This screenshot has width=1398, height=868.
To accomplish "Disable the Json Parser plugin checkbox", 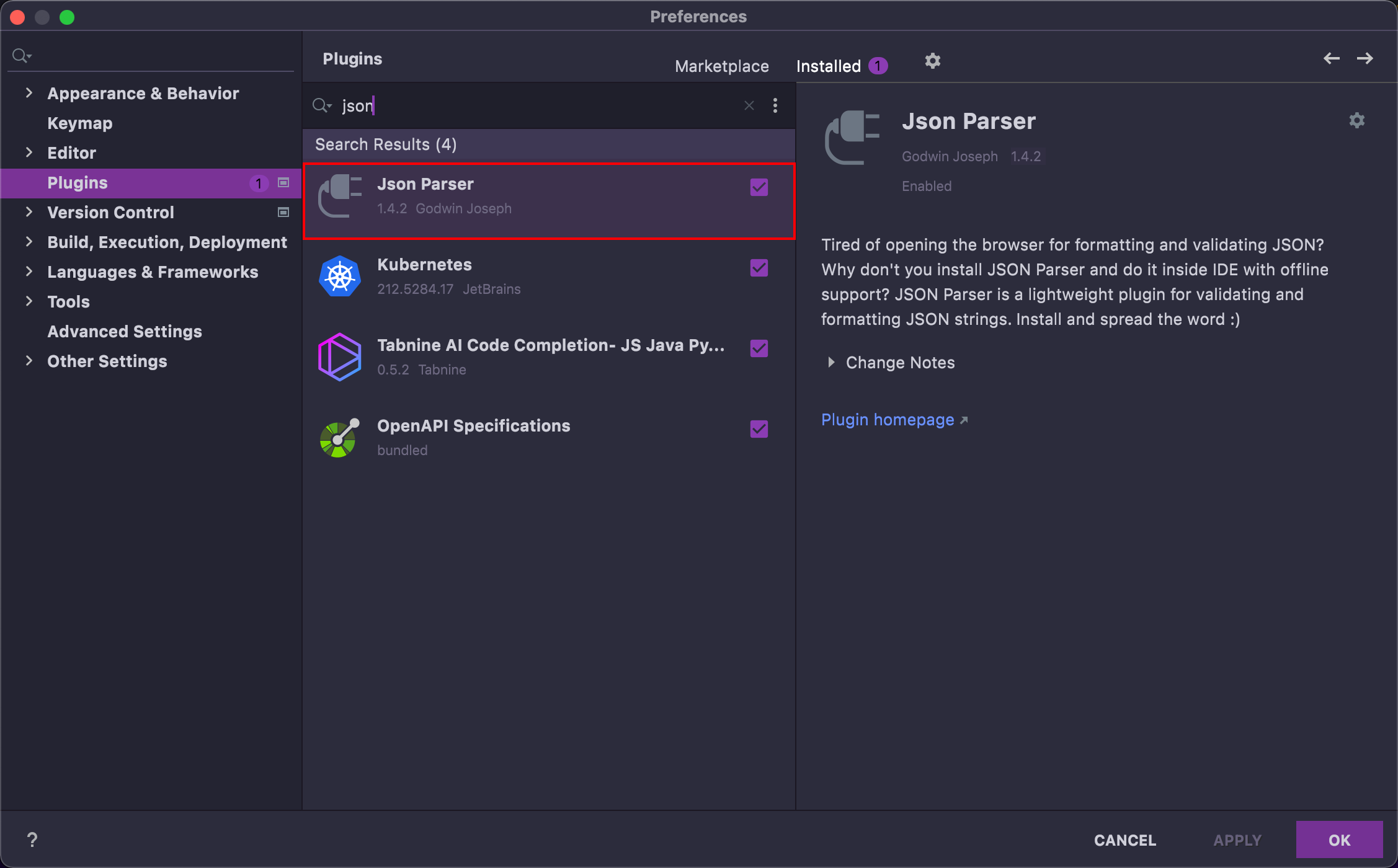I will tap(759, 187).
